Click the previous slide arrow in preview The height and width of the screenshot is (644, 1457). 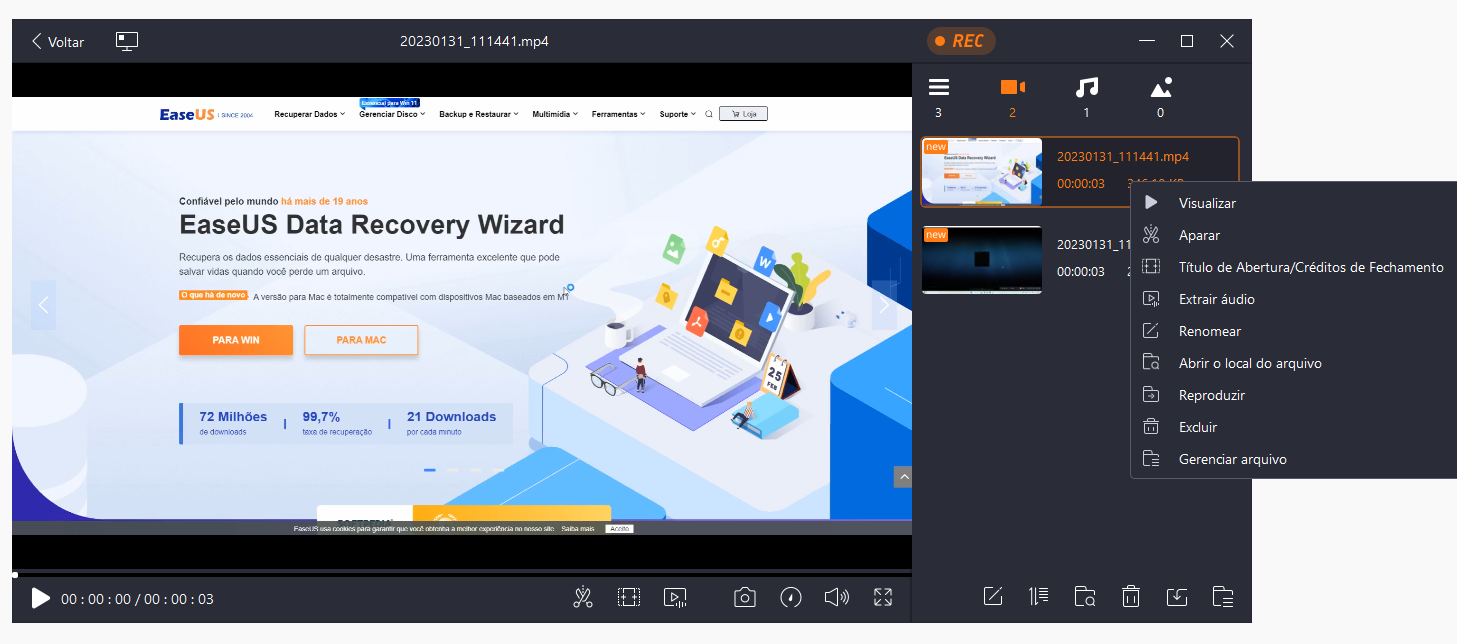pos(43,305)
